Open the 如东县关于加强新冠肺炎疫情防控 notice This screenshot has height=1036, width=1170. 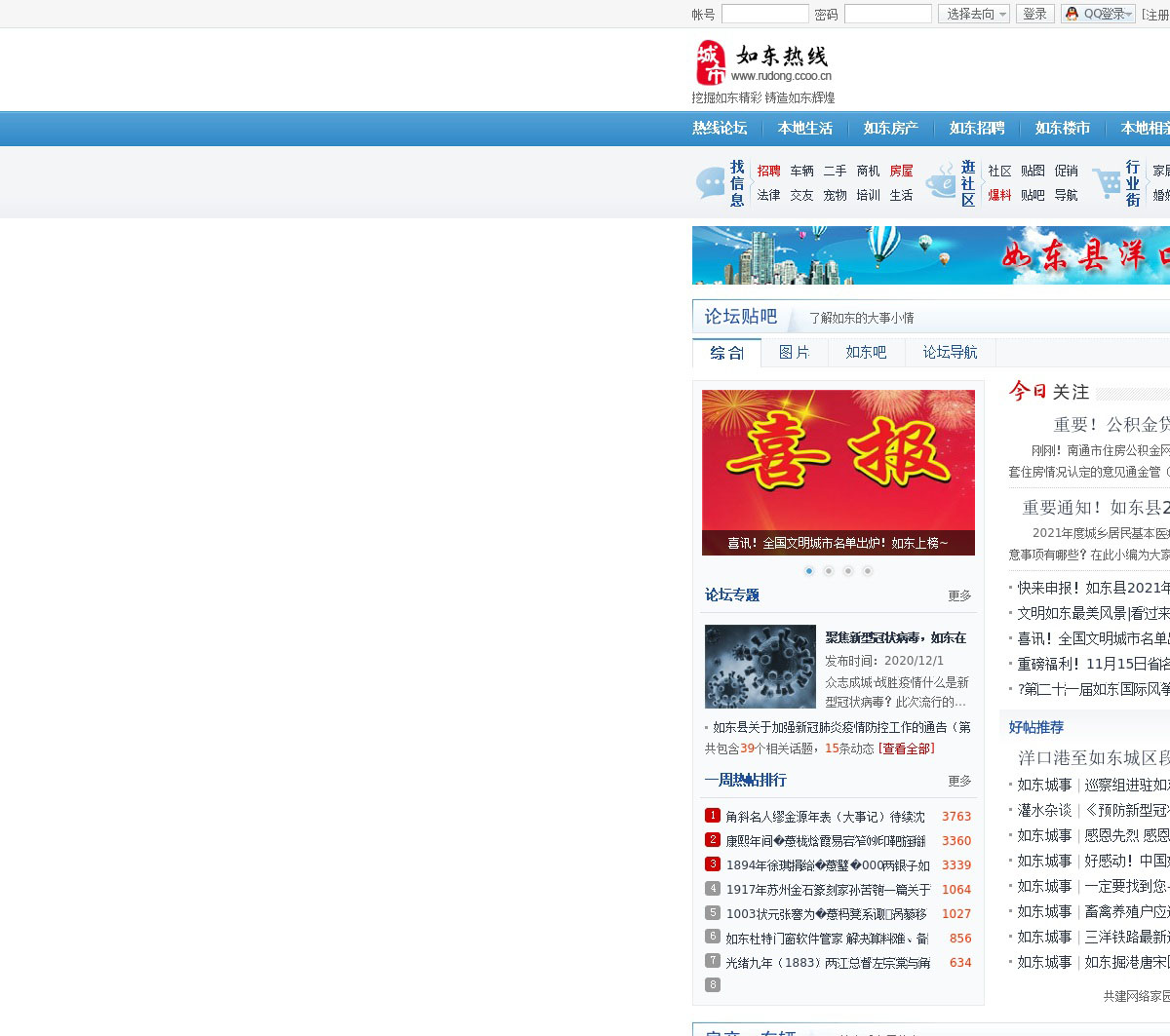(x=841, y=727)
